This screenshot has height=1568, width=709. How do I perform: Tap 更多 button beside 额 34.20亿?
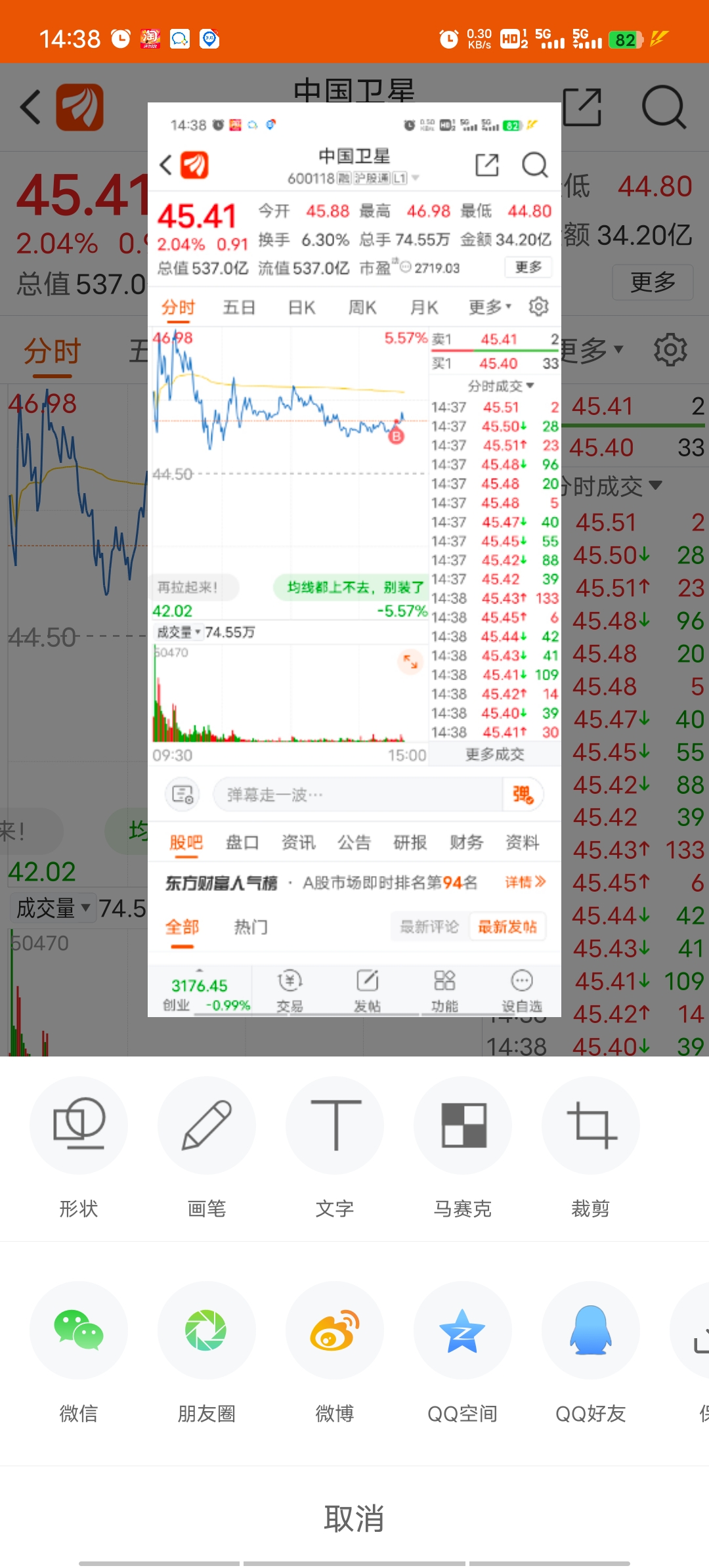653,282
